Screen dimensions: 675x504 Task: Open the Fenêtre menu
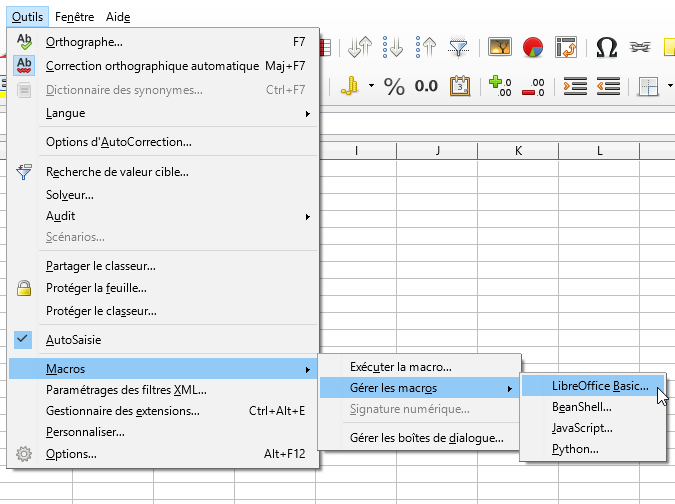[x=76, y=17]
